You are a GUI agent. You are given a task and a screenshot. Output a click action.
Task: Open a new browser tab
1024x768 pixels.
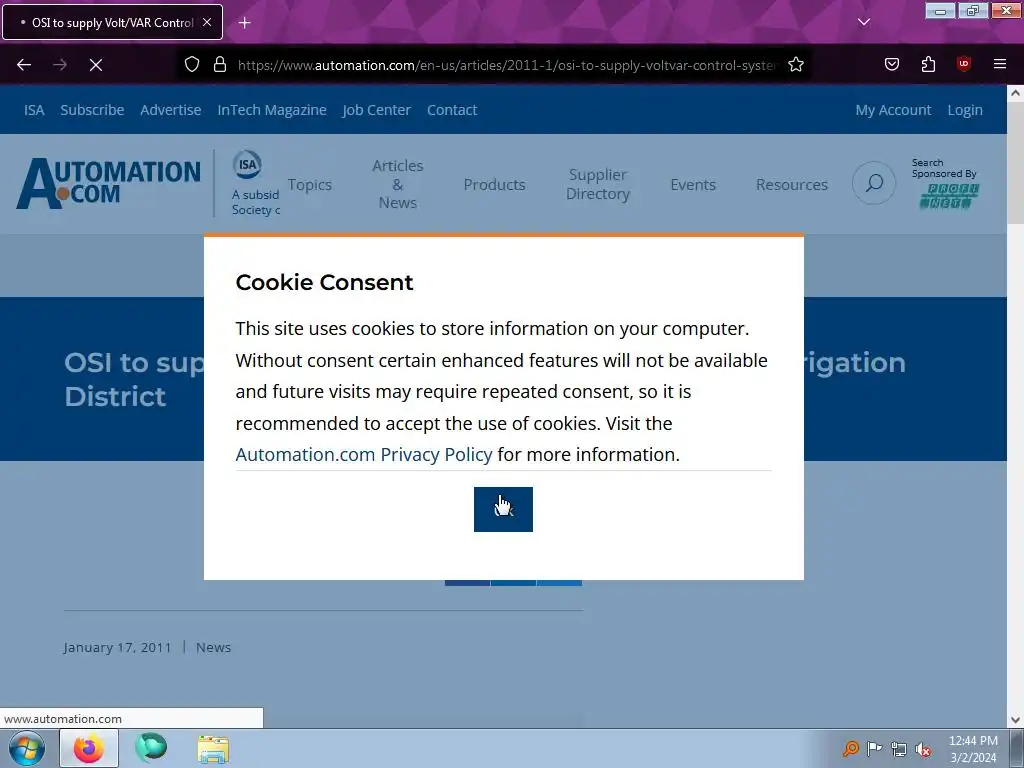[x=244, y=23]
